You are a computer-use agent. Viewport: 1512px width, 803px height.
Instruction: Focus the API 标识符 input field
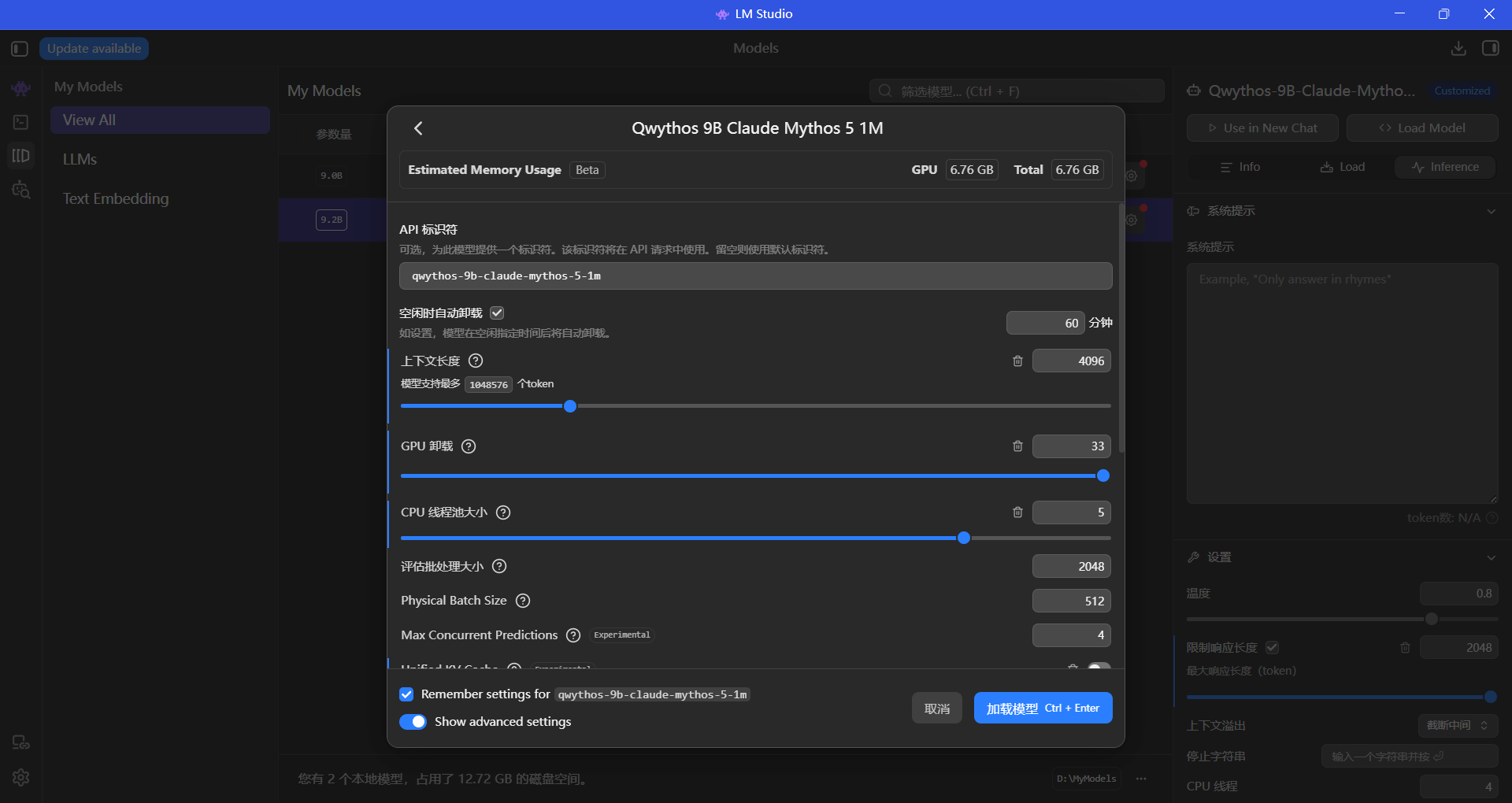[x=755, y=276]
